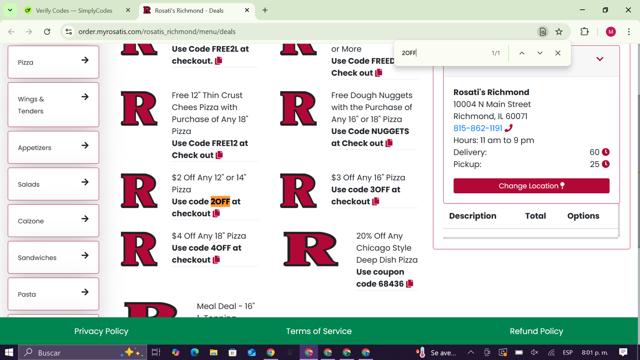Open the Sandwiches menu category
This screenshot has height=360, width=640.
tap(53, 258)
